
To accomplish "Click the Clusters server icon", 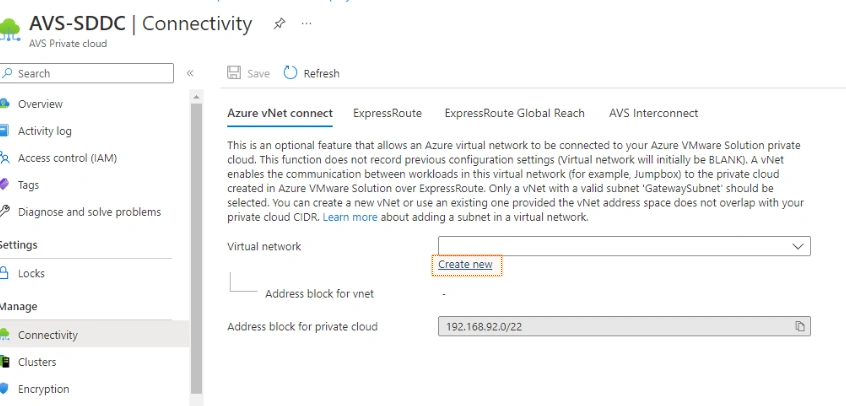I will (x=4, y=362).
